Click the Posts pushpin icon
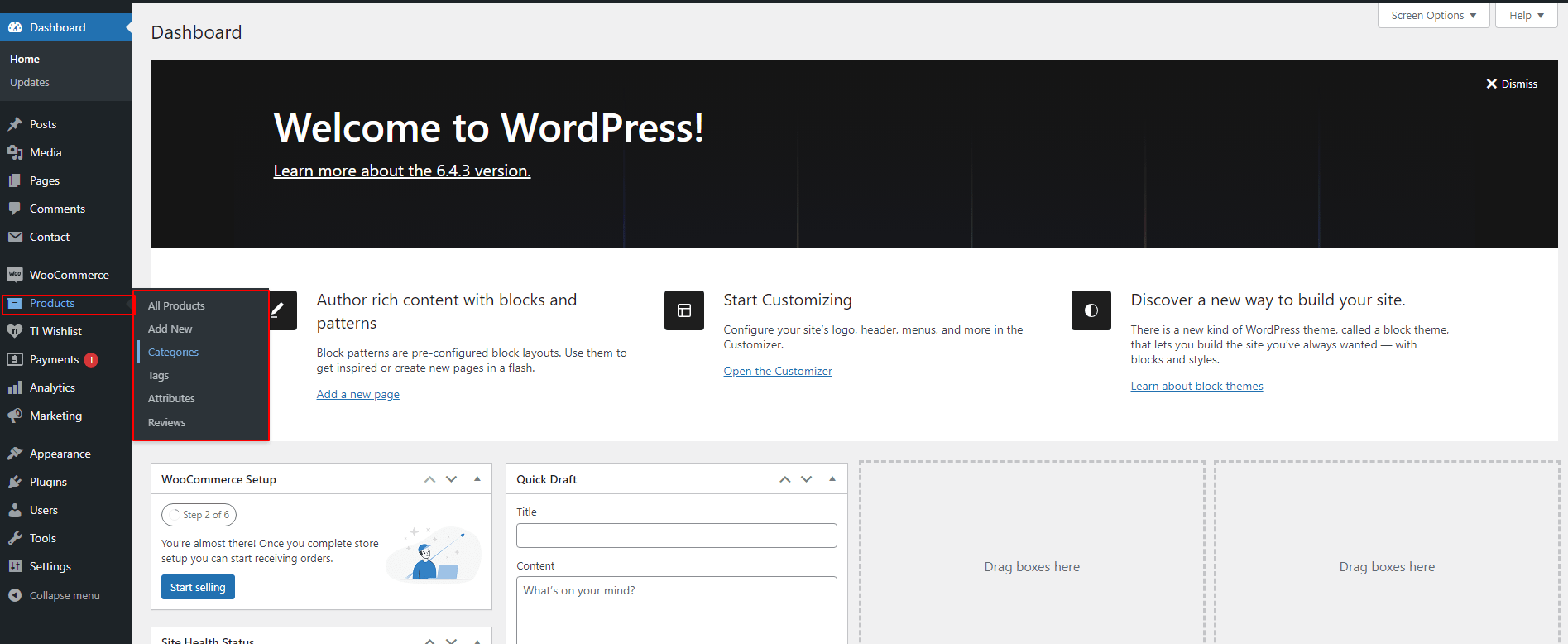The height and width of the screenshot is (644, 1568). coord(15,124)
